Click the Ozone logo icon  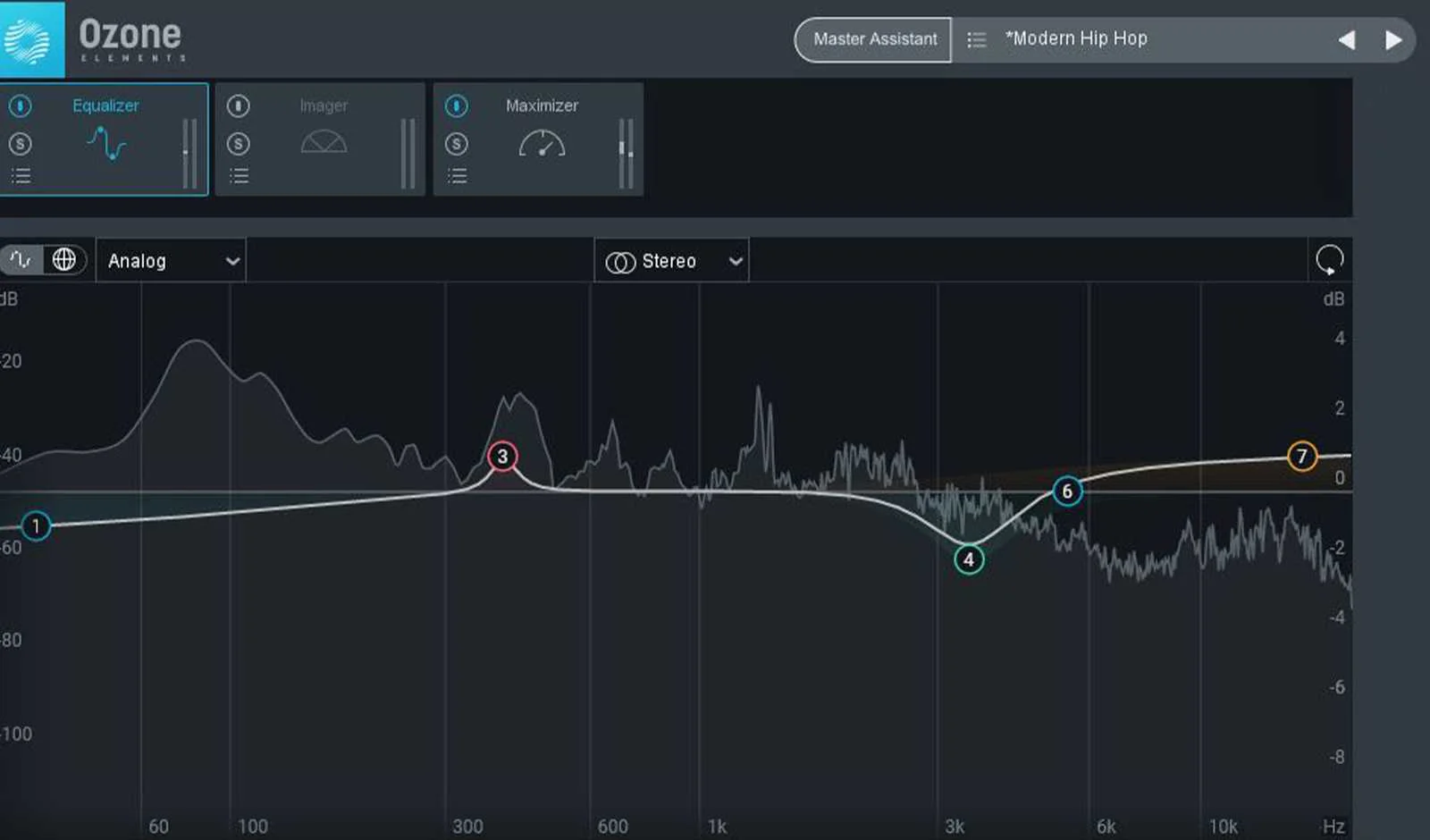tap(30, 39)
